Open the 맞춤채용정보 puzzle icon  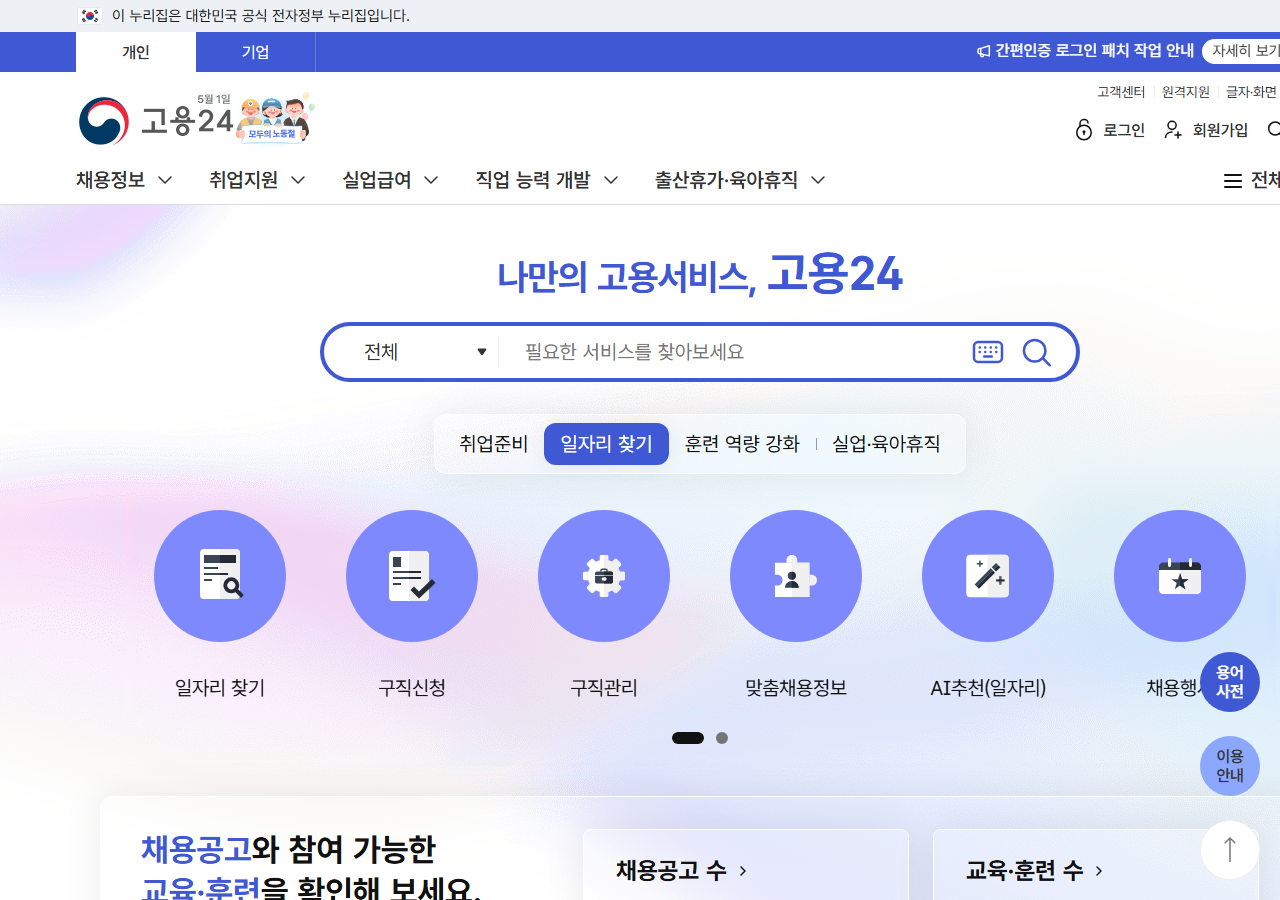[x=796, y=576]
